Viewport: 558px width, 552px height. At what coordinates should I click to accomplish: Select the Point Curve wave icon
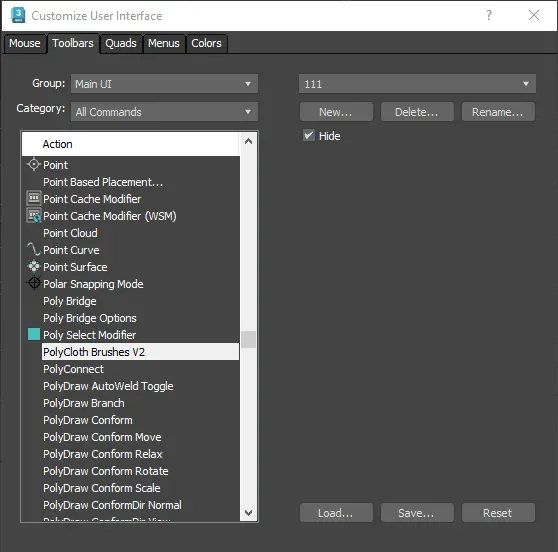[34, 249]
